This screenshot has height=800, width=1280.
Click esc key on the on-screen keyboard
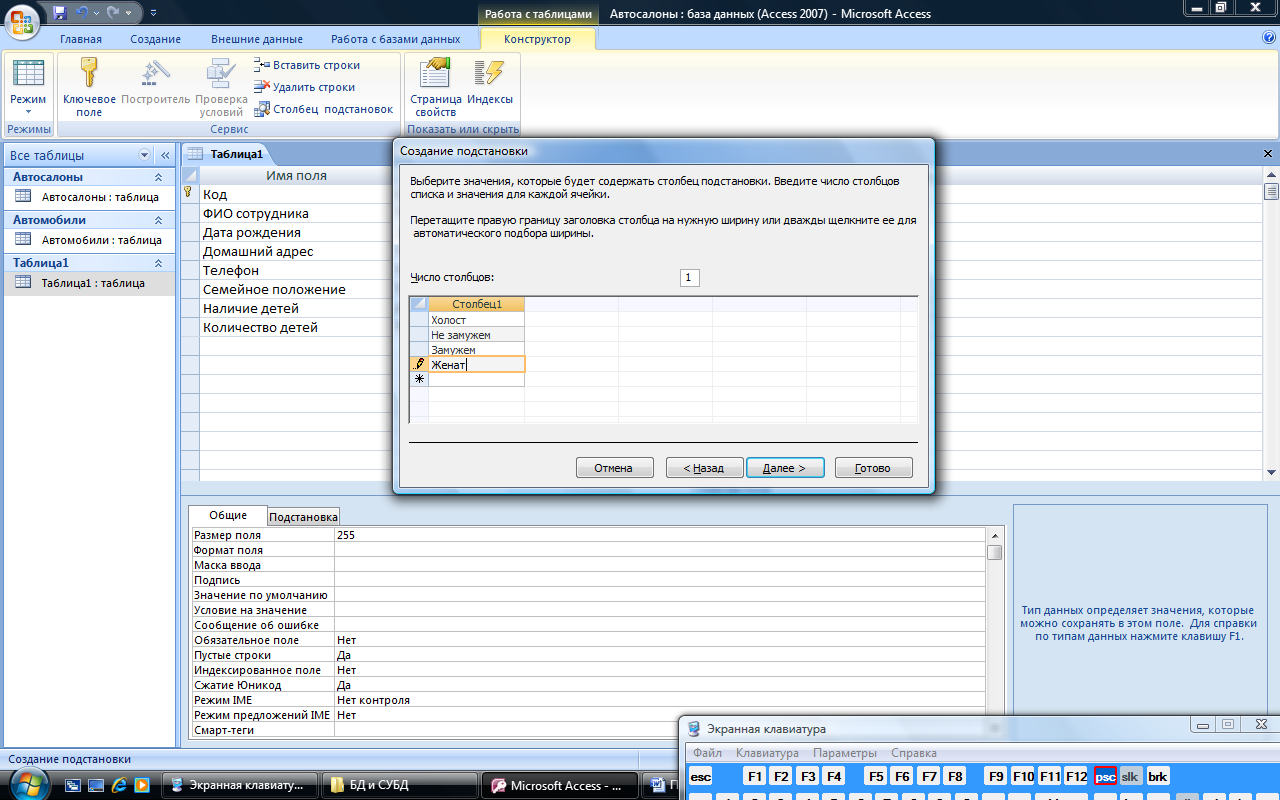coord(701,776)
